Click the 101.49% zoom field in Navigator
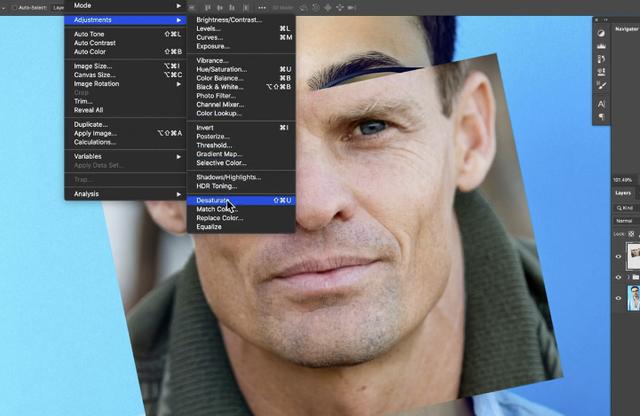Viewport: 640px width, 416px height. click(x=622, y=180)
